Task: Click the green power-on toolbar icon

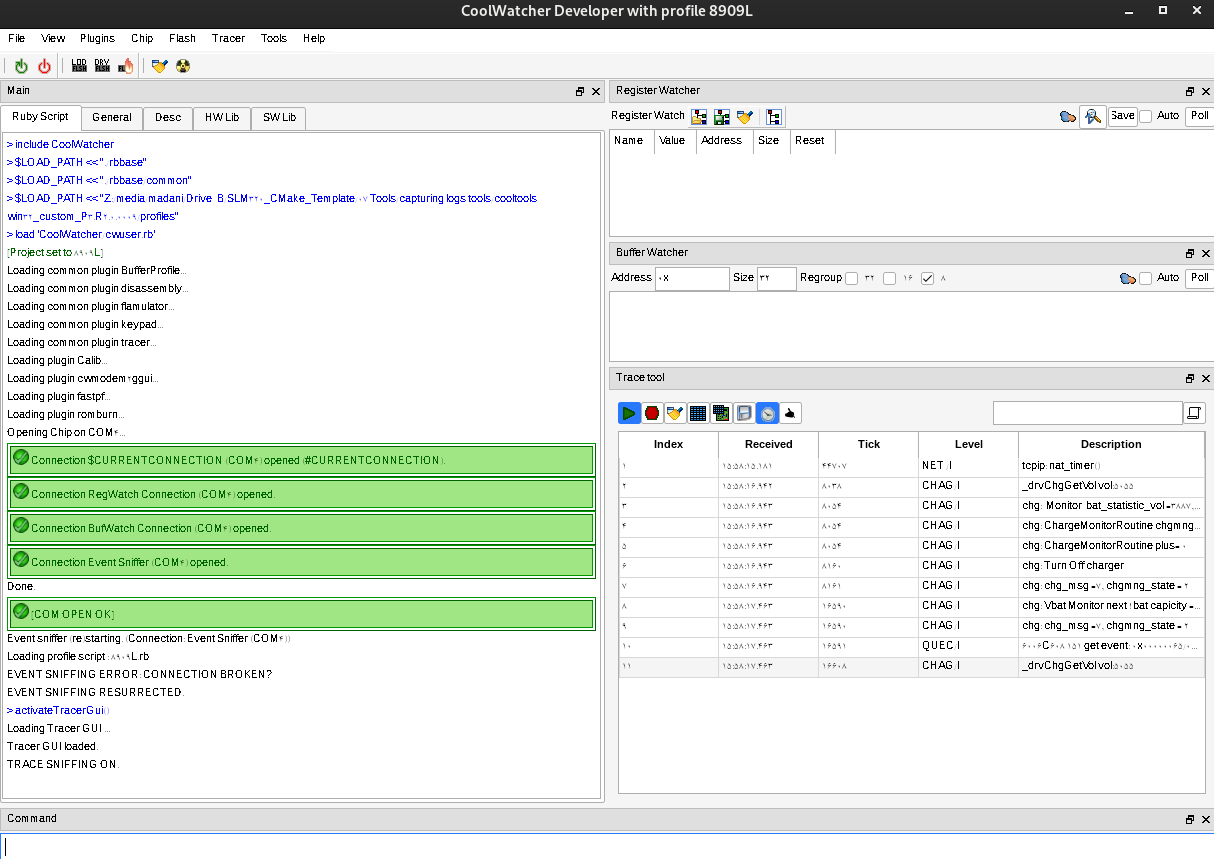Action: 22,66
